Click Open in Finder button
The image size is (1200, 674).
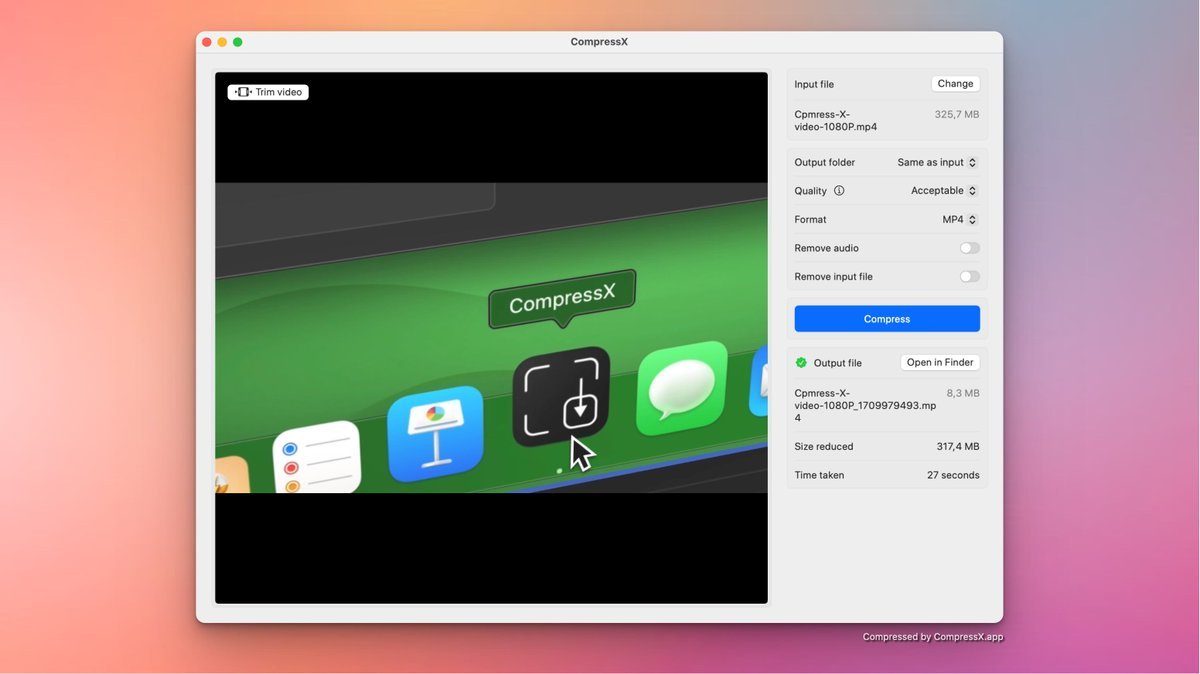tap(940, 363)
